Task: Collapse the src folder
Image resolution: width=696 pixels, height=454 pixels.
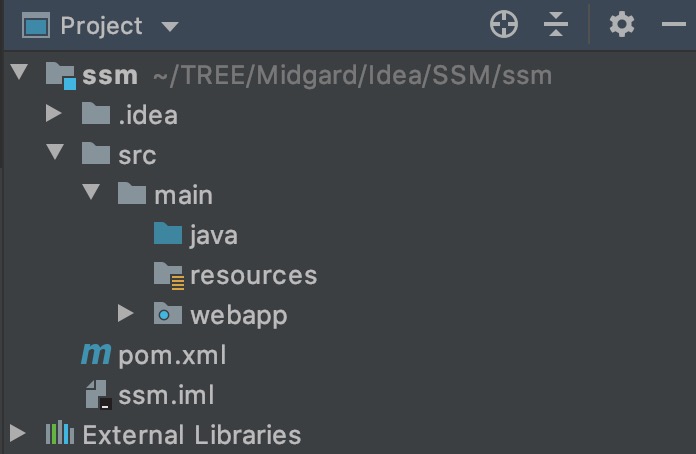Action: click(x=54, y=154)
